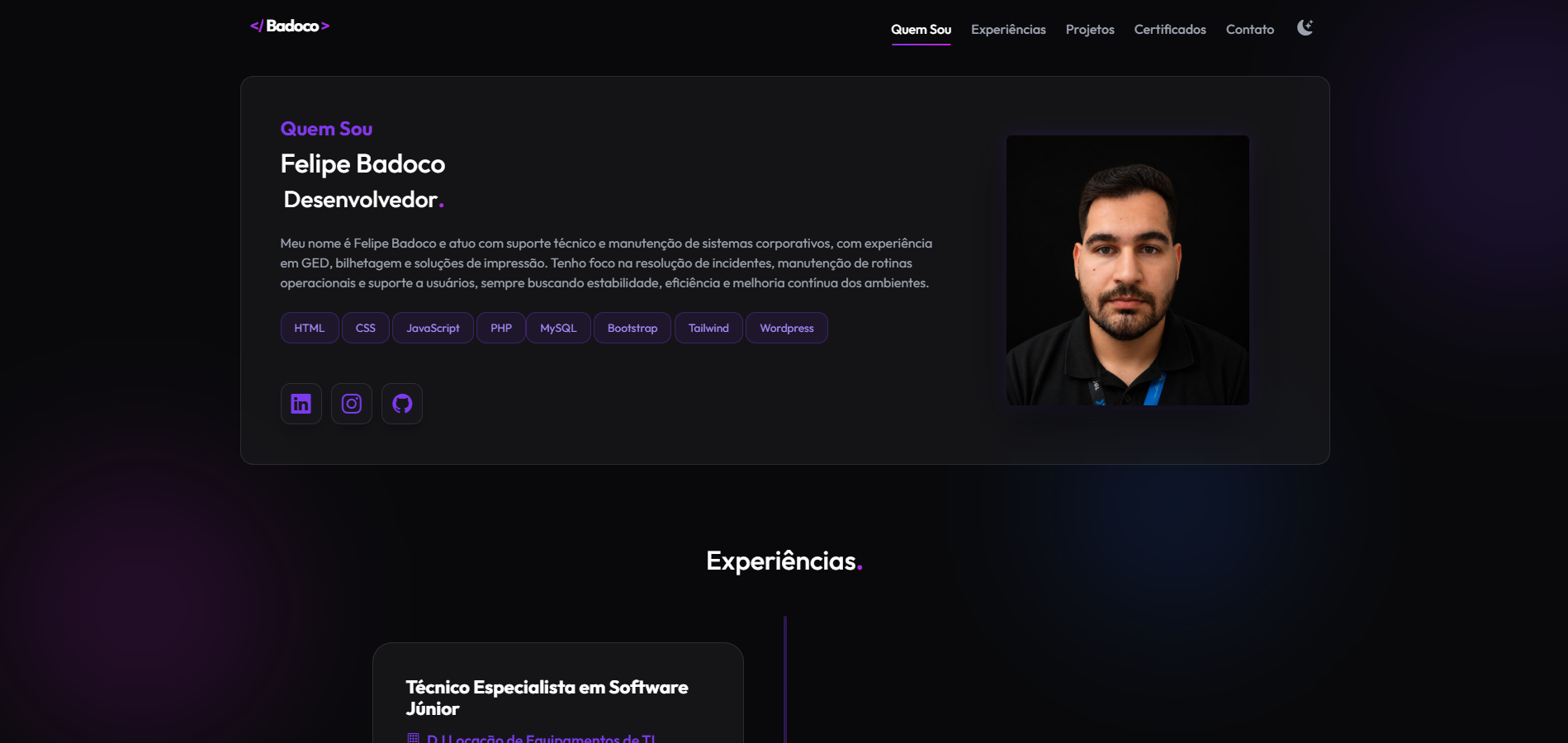Click the Experiências section heading

pyautogui.click(x=784, y=561)
